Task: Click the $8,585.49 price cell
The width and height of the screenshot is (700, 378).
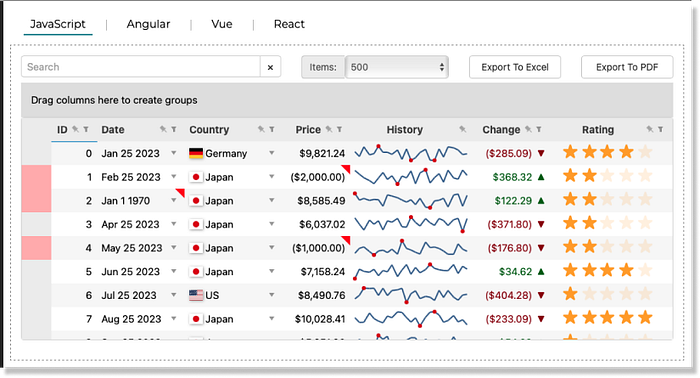Action: click(321, 201)
